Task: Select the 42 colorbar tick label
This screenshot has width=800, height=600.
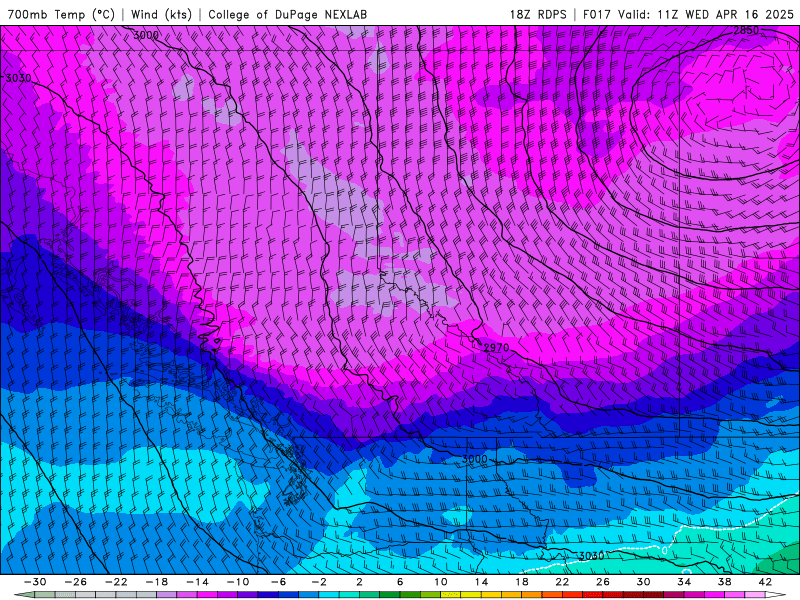Action: tap(765, 582)
